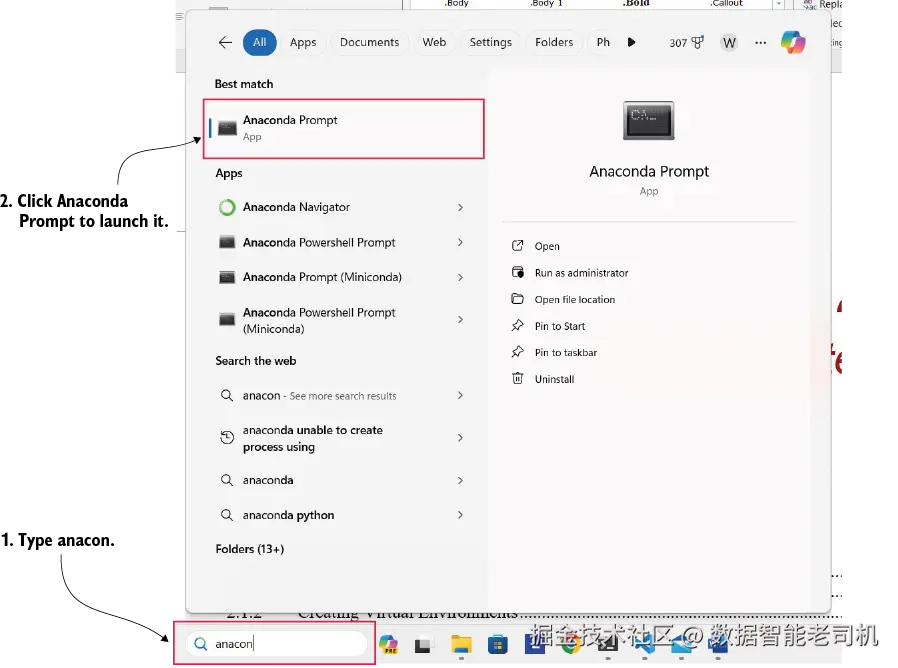Image resolution: width=898 pixels, height=668 pixels.
Task: Select the Apps filter tab
Action: (x=303, y=42)
